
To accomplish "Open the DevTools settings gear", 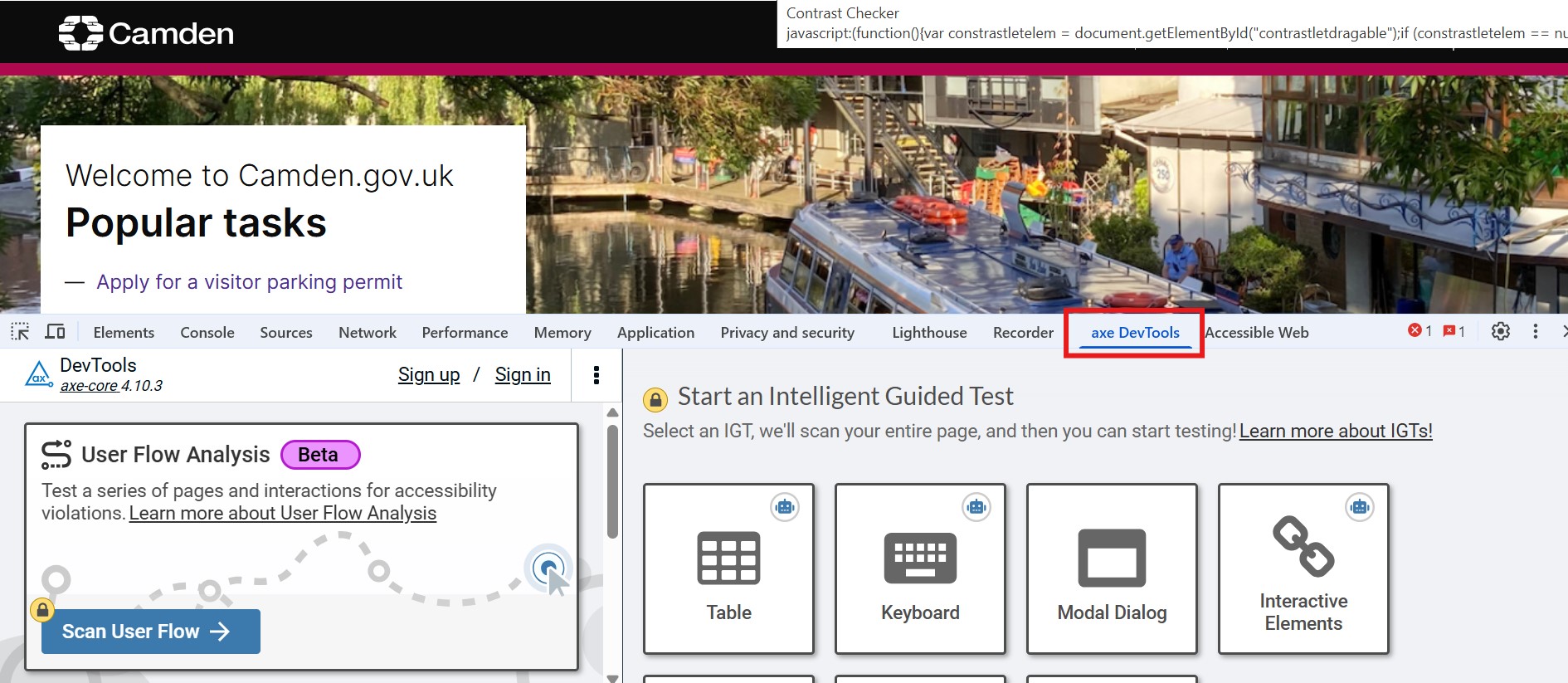I will [x=1500, y=332].
